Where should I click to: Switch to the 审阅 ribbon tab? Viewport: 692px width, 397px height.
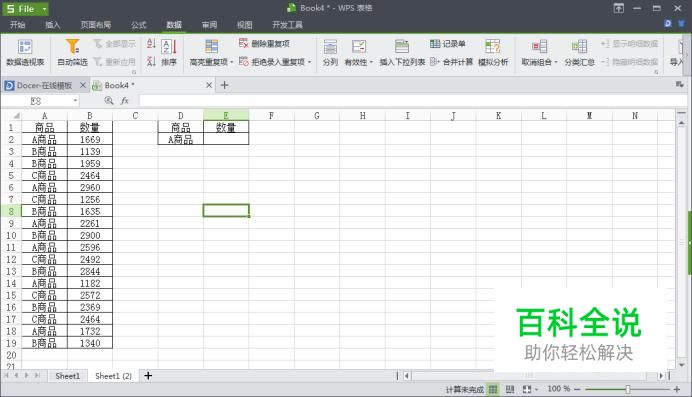(209, 25)
